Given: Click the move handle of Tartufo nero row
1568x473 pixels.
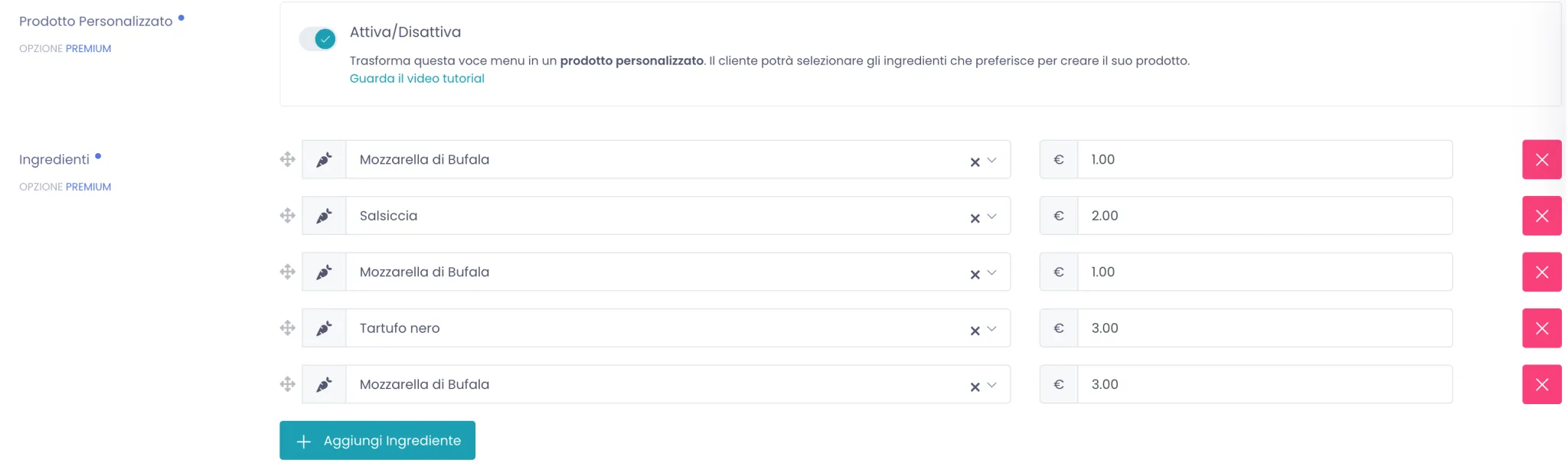Looking at the screenshot, I should tap(288, 328).
